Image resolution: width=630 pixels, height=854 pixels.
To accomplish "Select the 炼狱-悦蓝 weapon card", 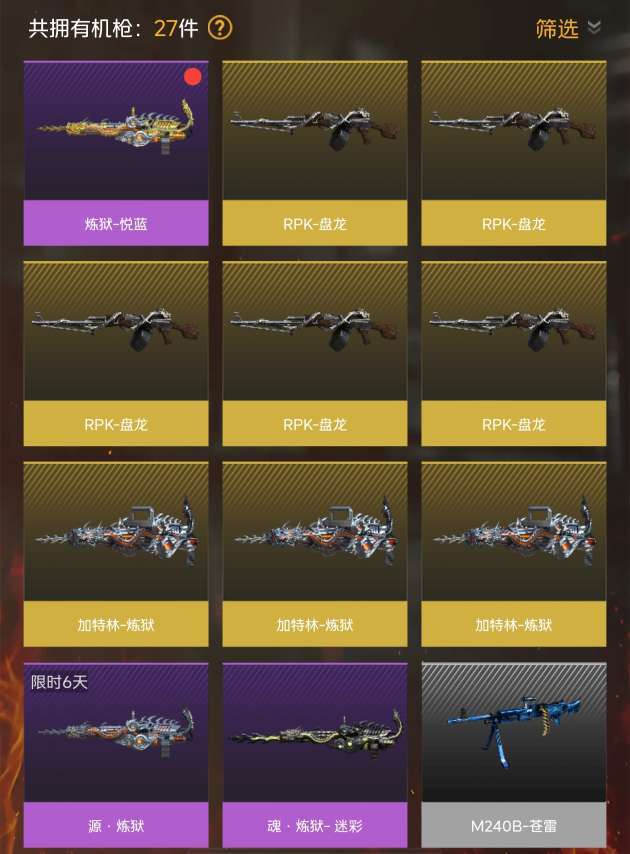I will coord(116,153).
